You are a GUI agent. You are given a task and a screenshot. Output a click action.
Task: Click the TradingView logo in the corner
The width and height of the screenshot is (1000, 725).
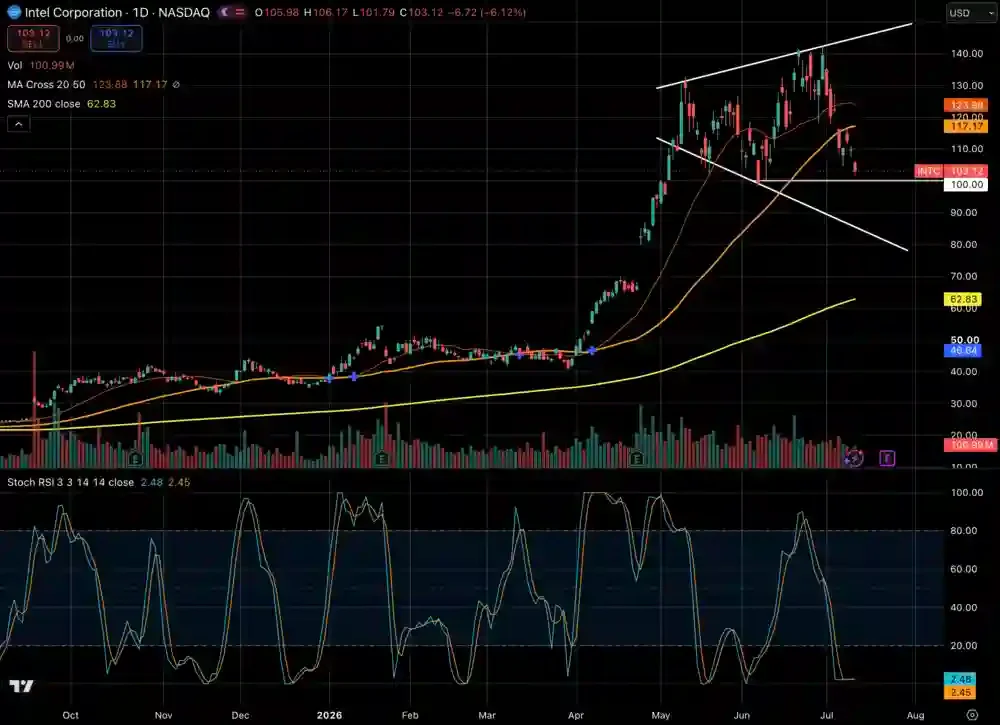[x=22, y=686]
